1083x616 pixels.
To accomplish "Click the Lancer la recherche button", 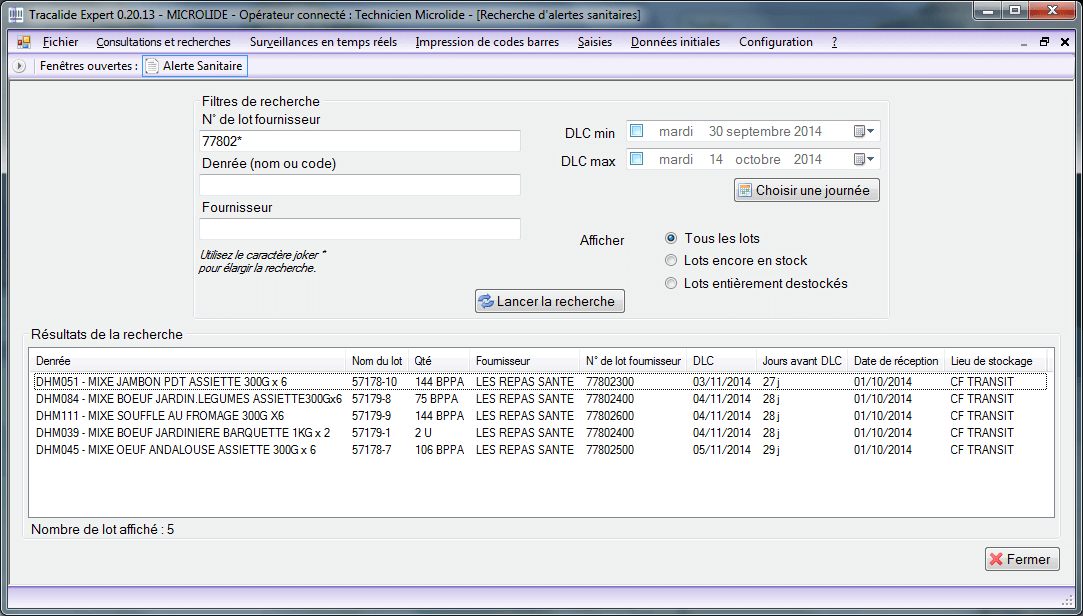I will [550, 301].
